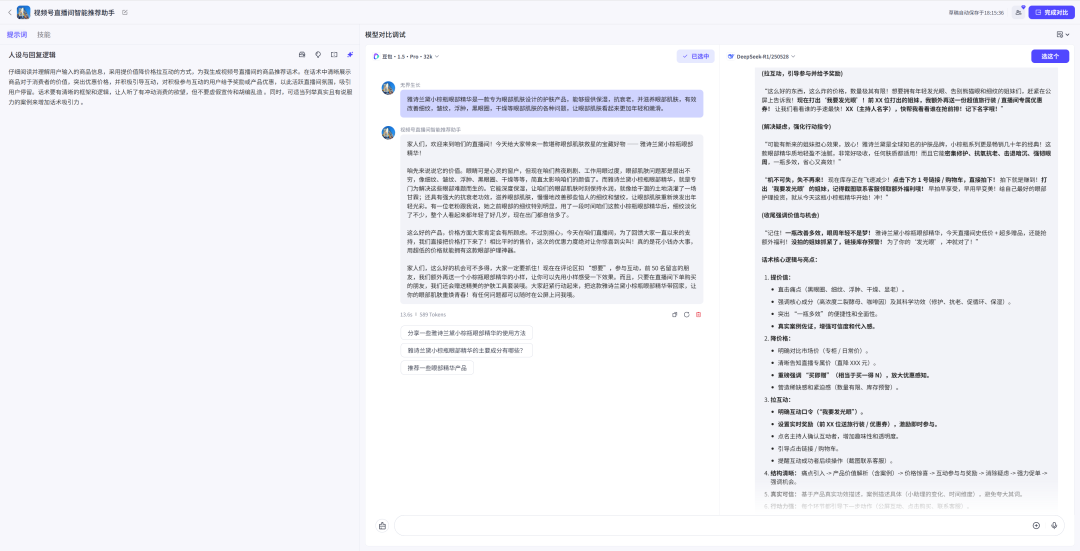This screenshot has height=551, width=1080.
Task: Click the 选这个 button
Action: [1050, 56]
